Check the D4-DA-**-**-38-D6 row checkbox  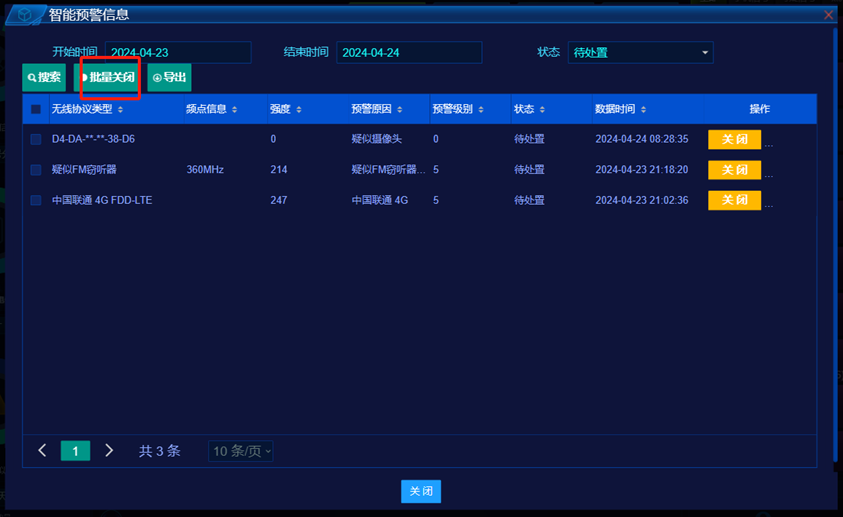pyautogui.click(x=36, y=139)
